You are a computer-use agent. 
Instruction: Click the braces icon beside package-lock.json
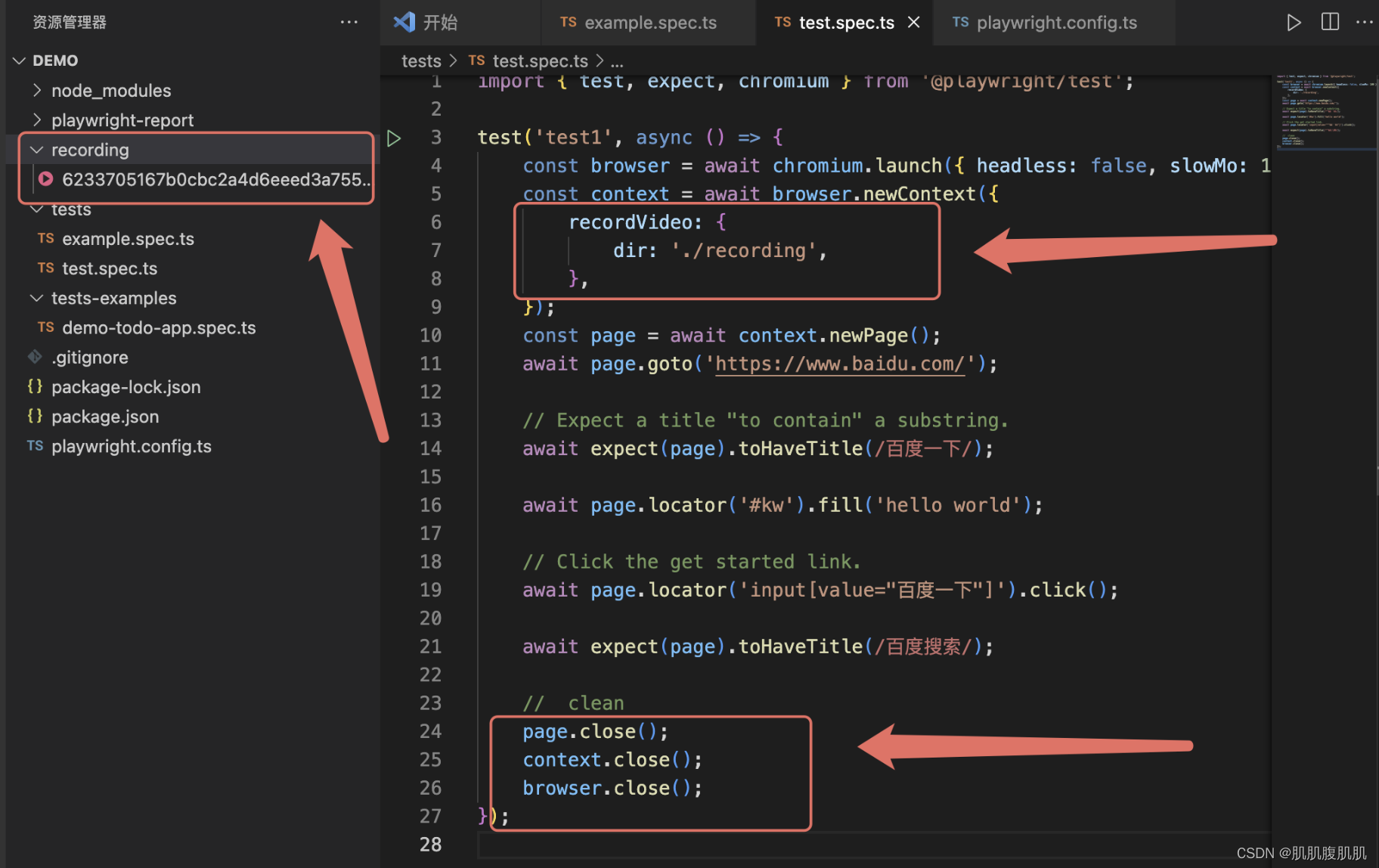35,386
